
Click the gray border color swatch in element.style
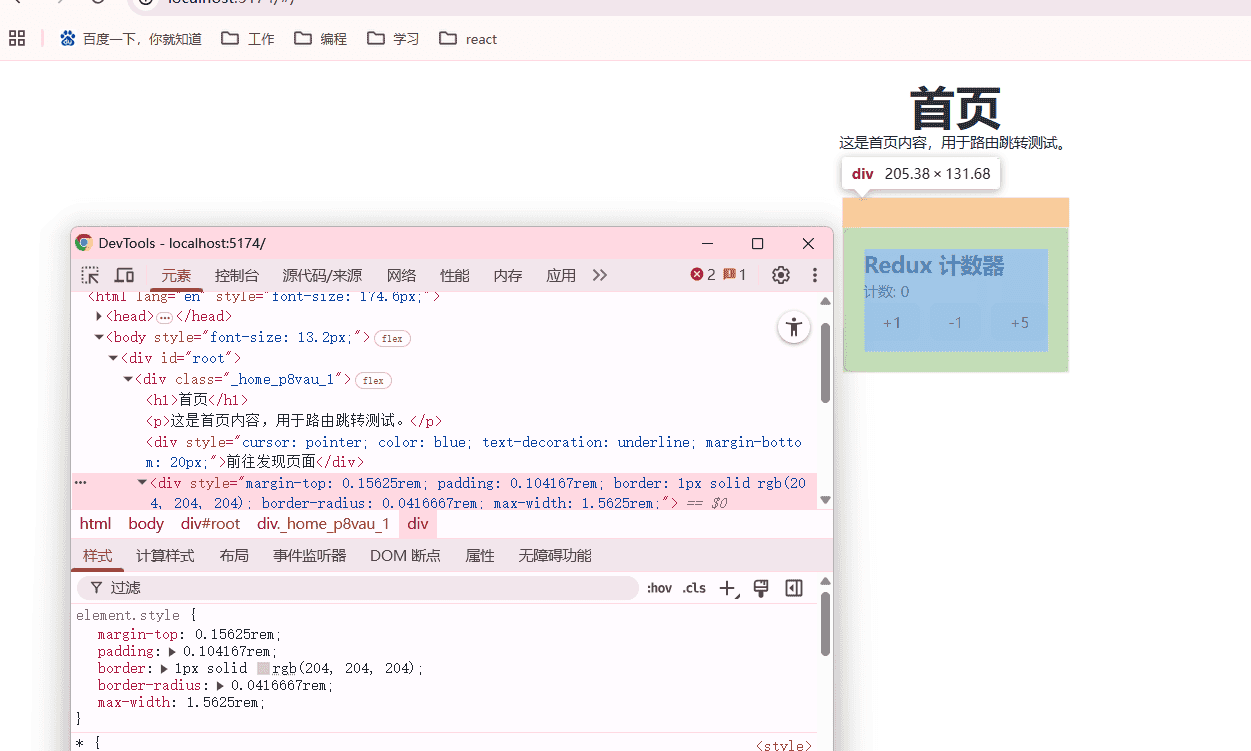(263, 668)
